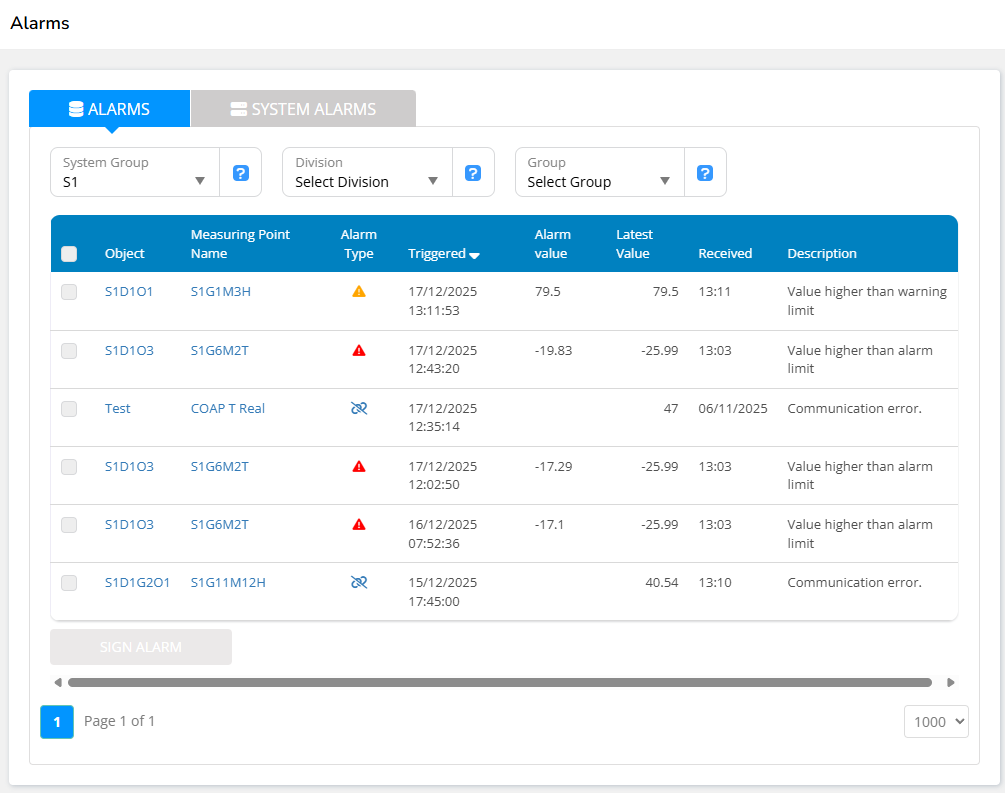Select the Test row checkbox

tap(69, 409)
